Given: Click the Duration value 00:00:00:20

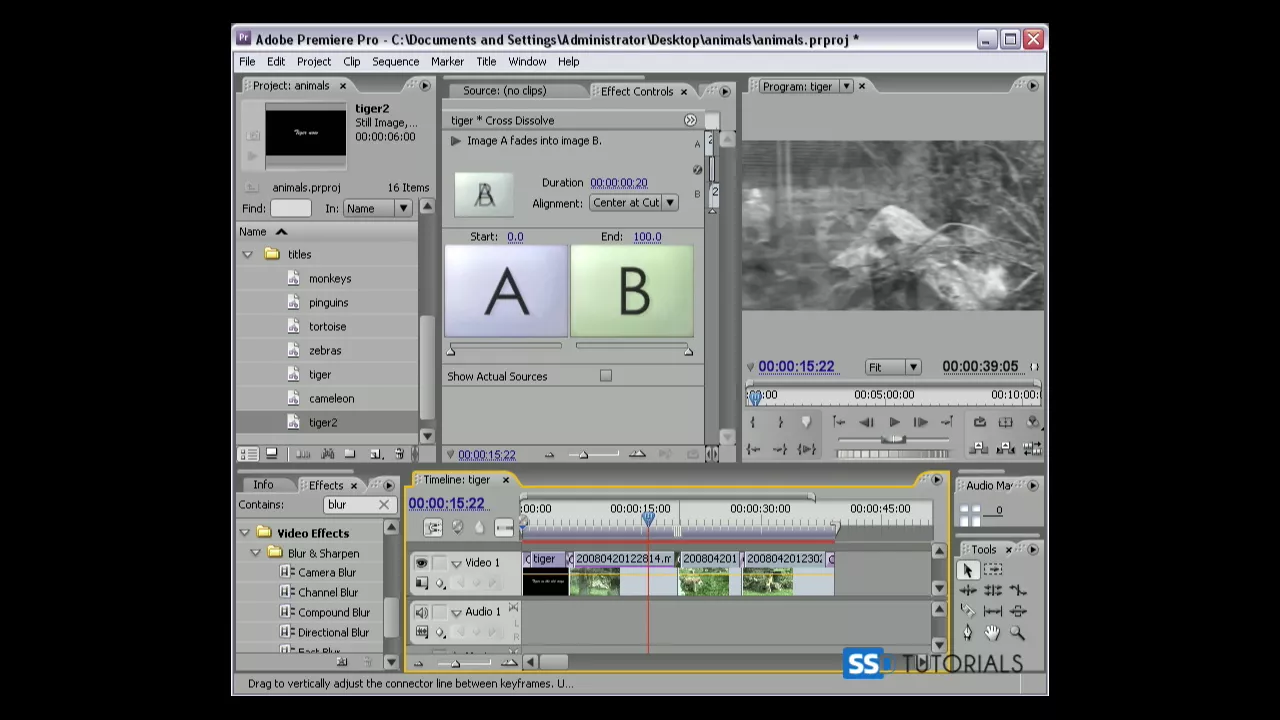Looking at the screenshot, I should click(x=618, y=183).
